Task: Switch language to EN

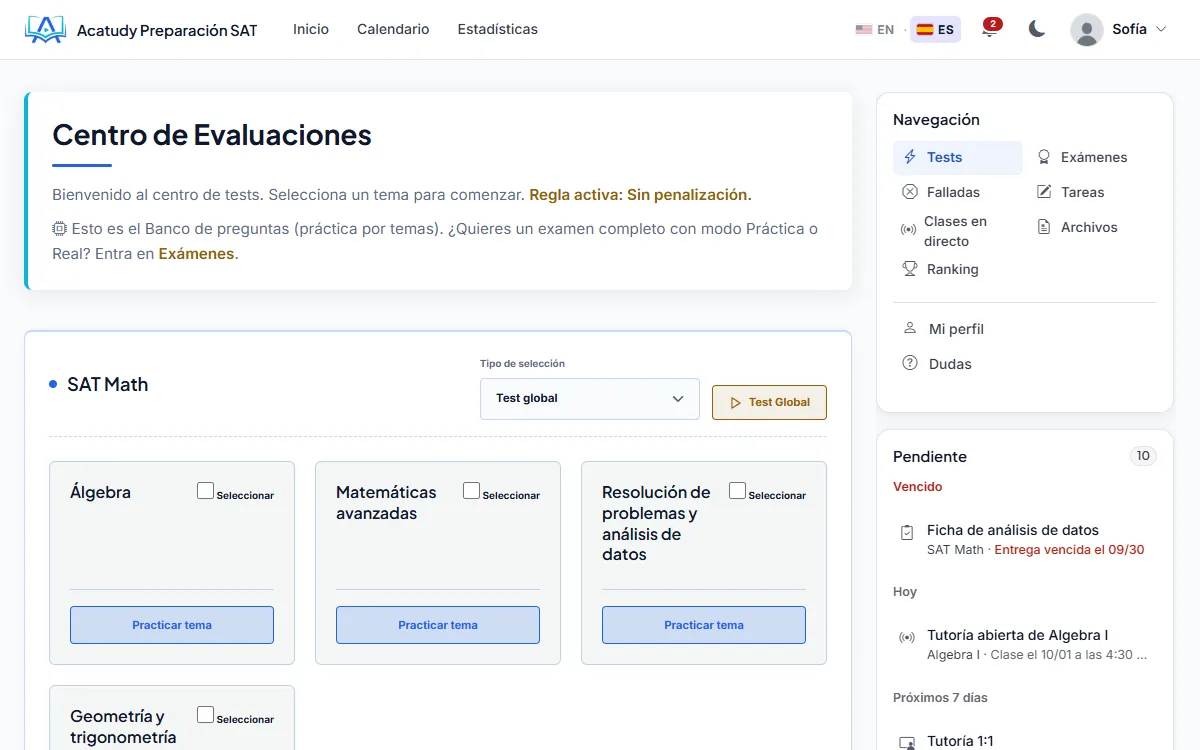Action: pos(875,30)
